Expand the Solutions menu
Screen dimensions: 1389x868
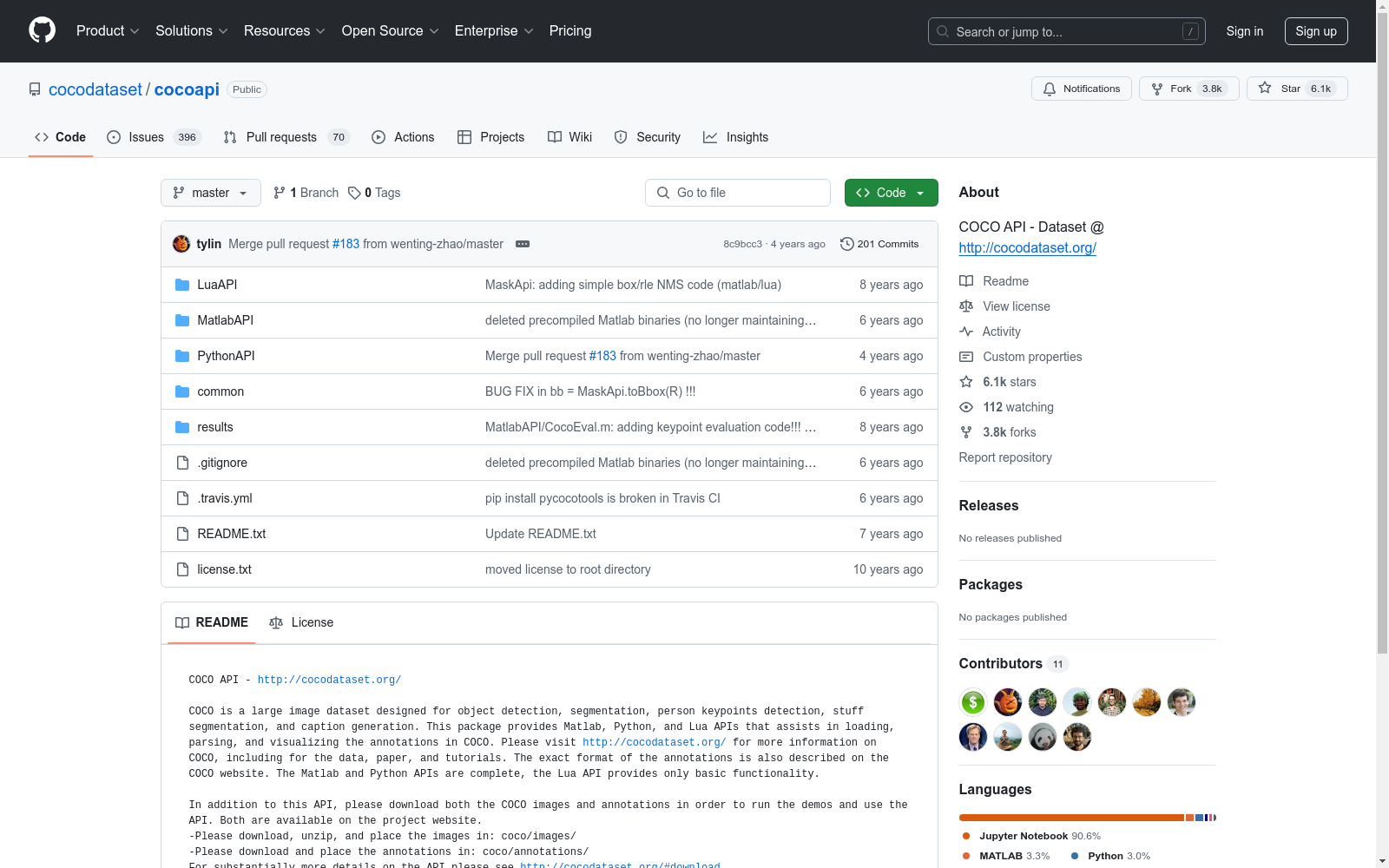pyautogui.click(x=192, y=30)
